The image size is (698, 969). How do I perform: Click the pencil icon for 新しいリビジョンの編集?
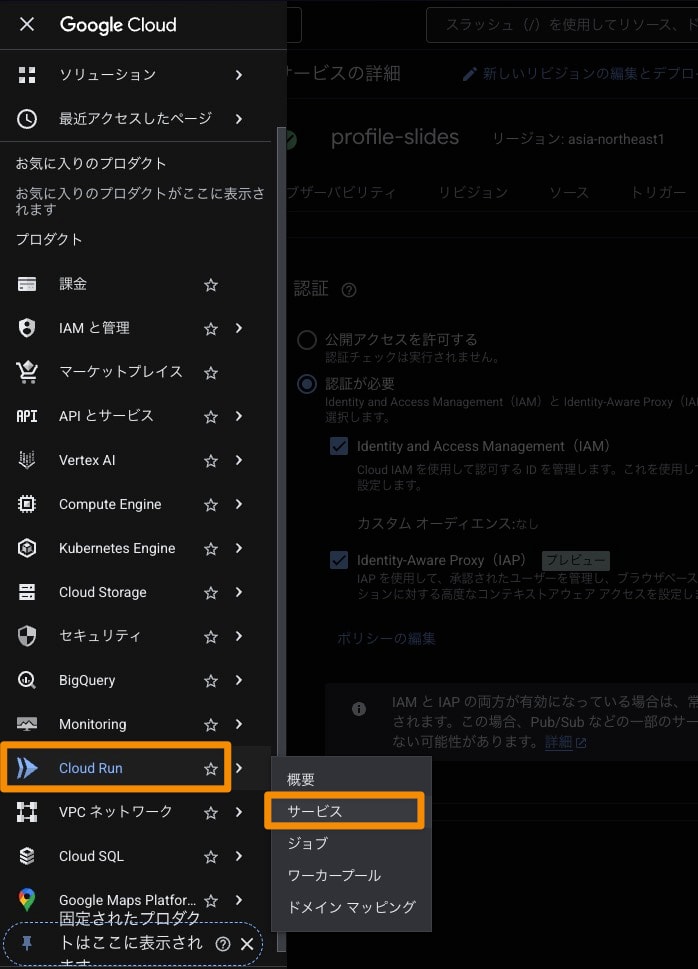(470, 74)
